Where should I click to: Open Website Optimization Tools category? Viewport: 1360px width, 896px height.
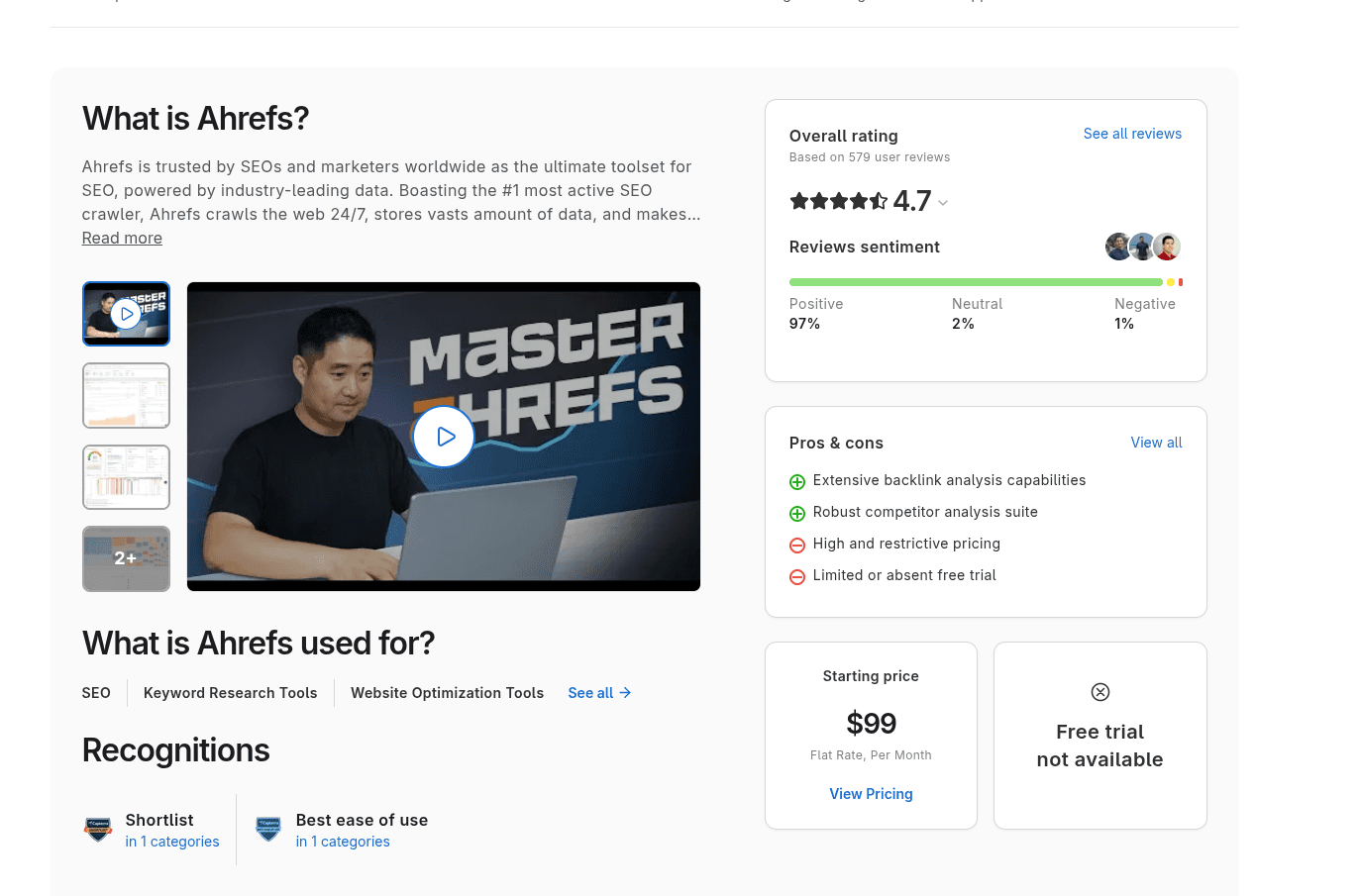447,693
